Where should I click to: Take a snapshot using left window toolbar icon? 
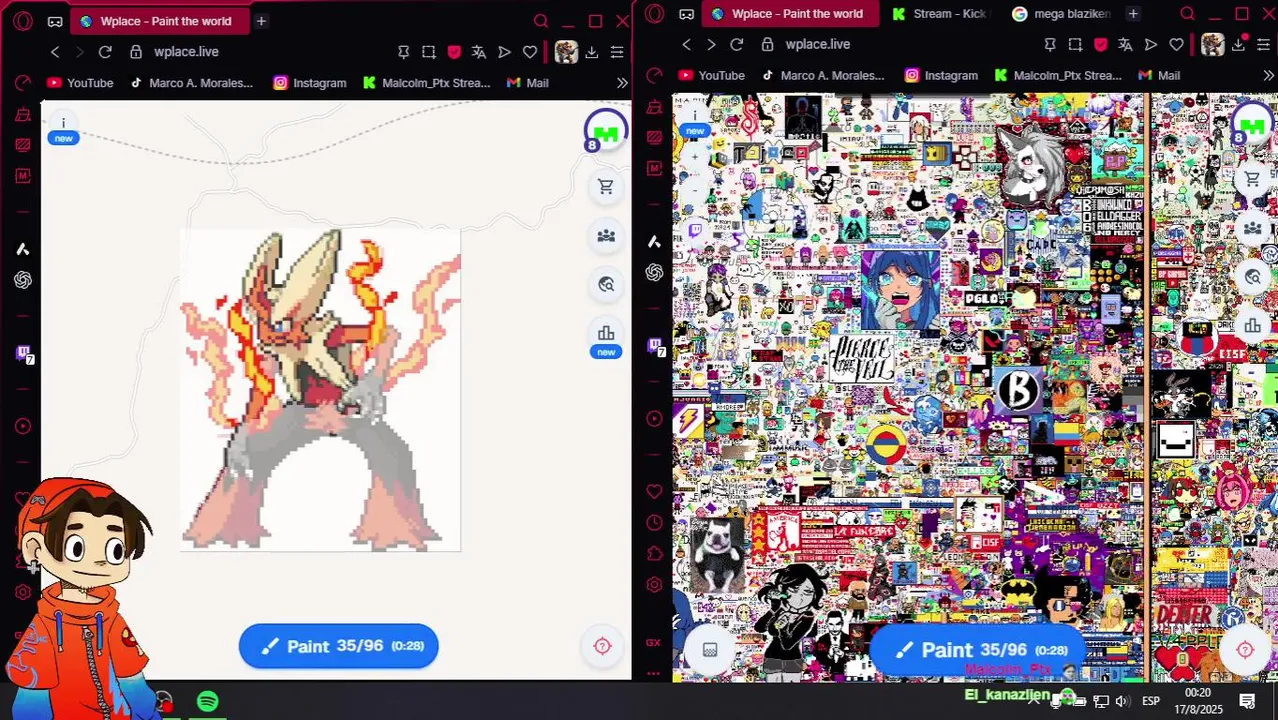[429, 52]
